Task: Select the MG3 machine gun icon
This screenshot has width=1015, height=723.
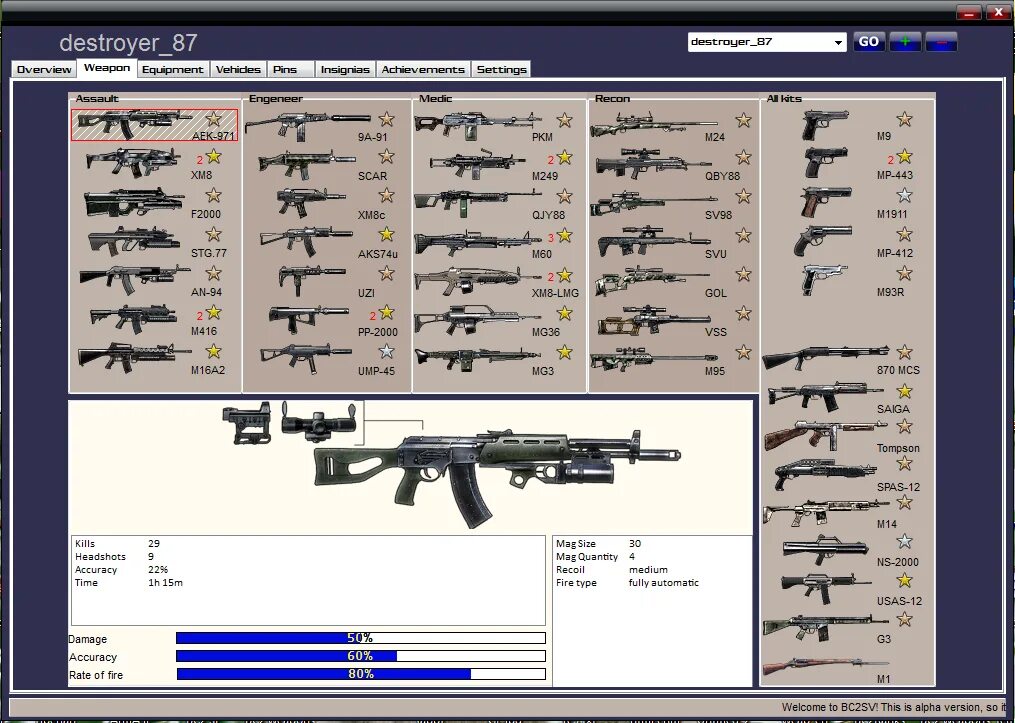Action: (x=478, y=359)
